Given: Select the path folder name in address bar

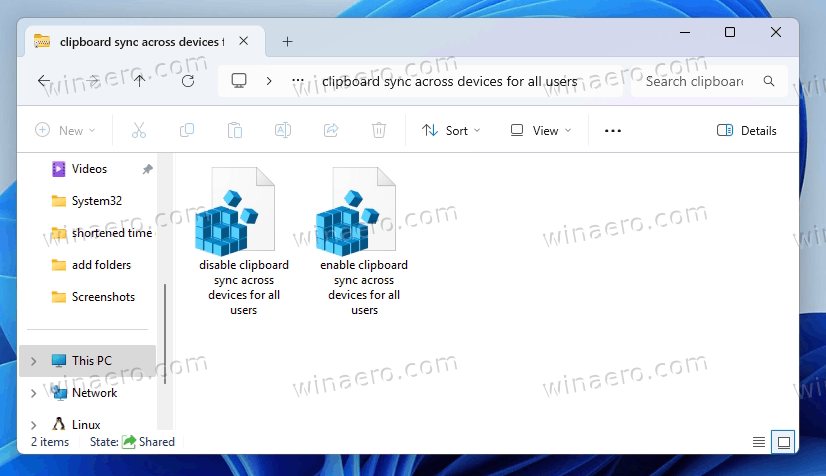Looking at the screenshot, I should click(x=449, y=81).
